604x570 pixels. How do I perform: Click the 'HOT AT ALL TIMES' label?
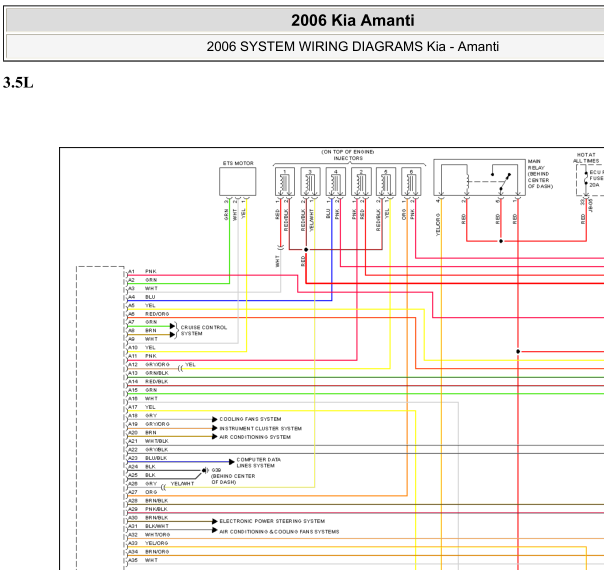[586, 158]
